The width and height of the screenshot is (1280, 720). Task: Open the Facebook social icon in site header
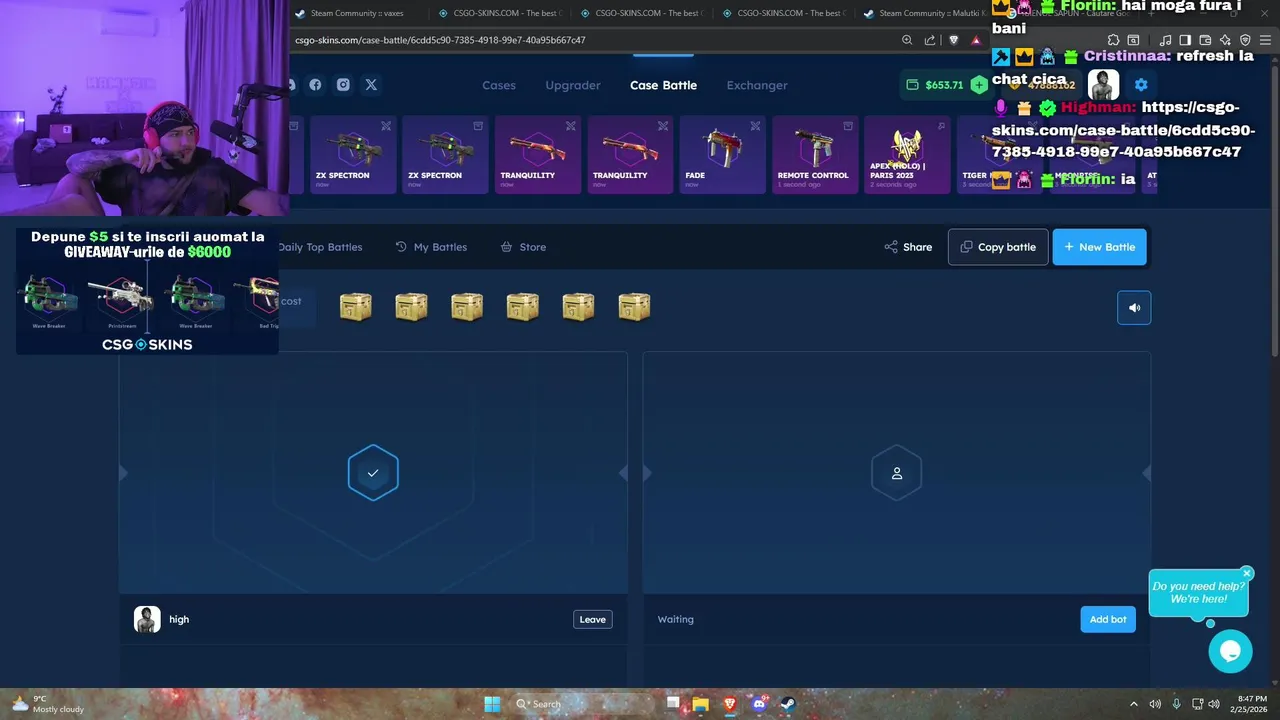[315, 85]
